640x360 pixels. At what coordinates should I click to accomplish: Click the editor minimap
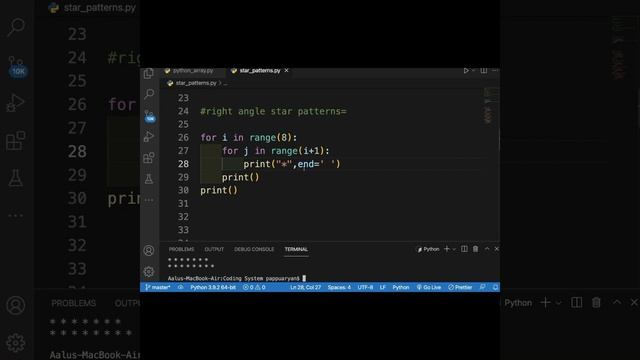point(490,105)
